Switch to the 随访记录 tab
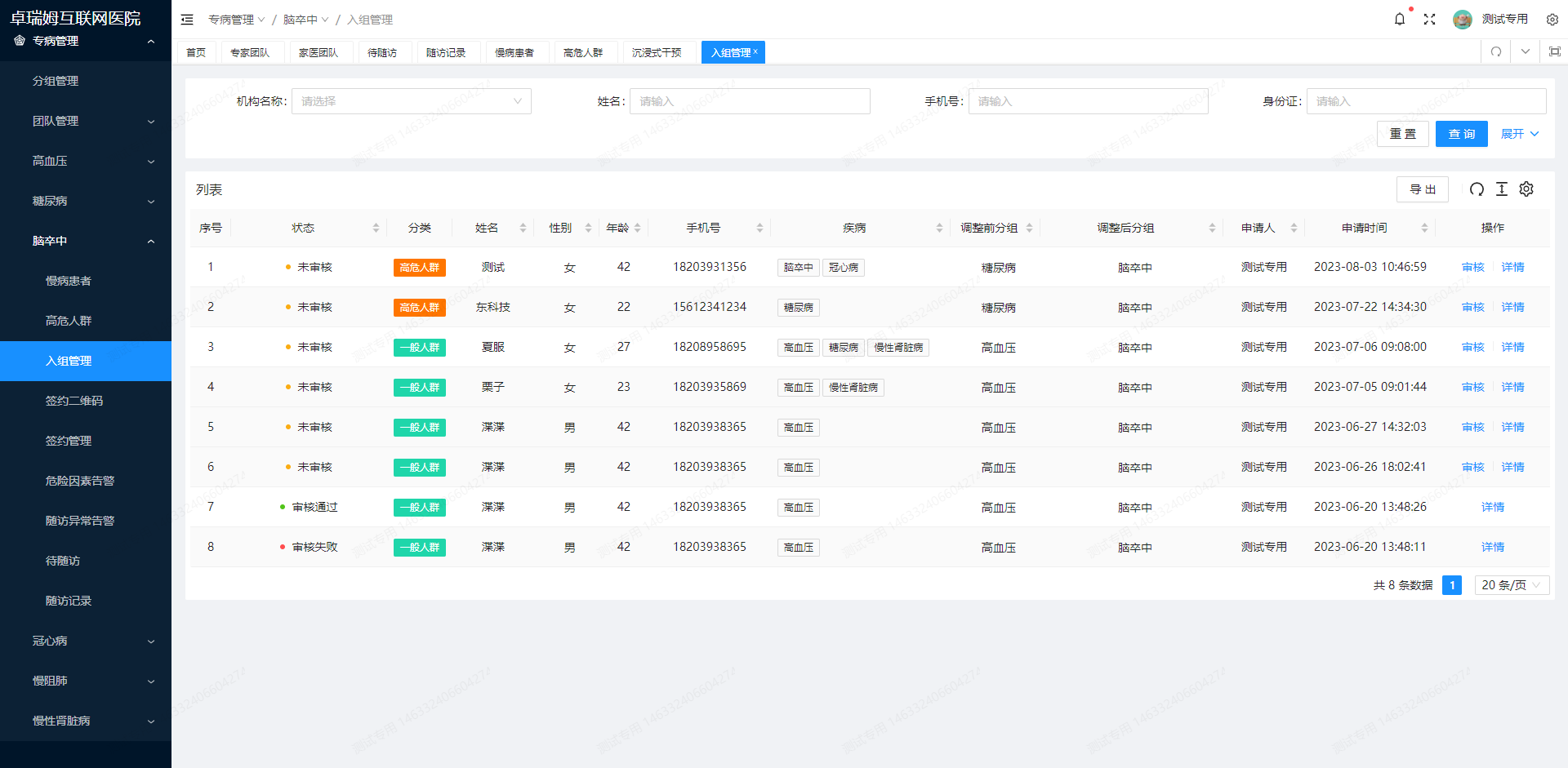Screen dimensions: 1568x768 (x=446, y=52)
